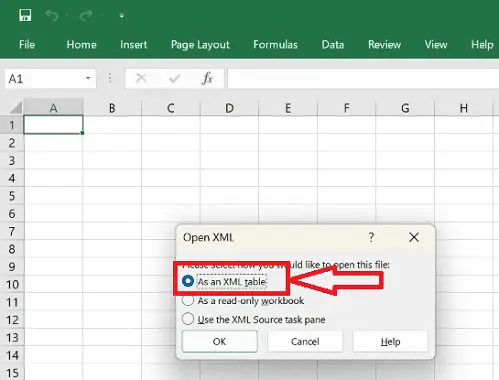The width and height of the screenshot is (499, 380).
Task: Select column D header
Action: coord(229,108)
